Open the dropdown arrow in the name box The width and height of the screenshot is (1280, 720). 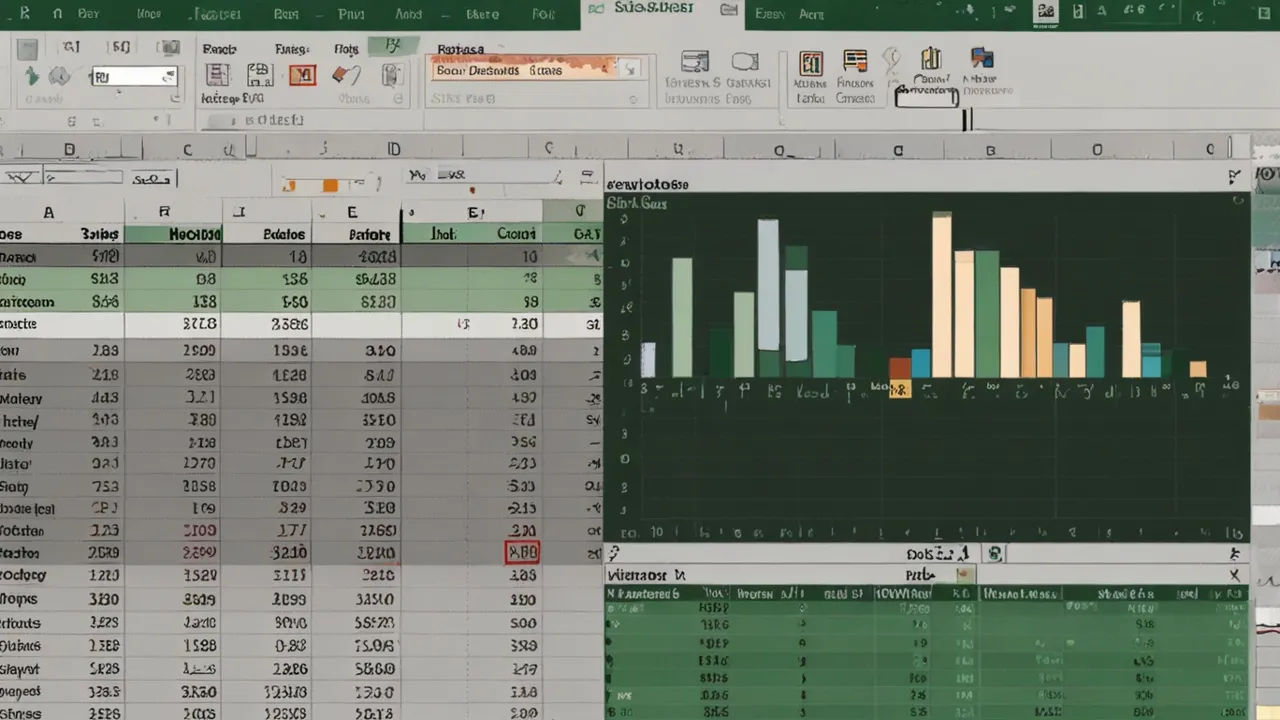tap(167, 76)
